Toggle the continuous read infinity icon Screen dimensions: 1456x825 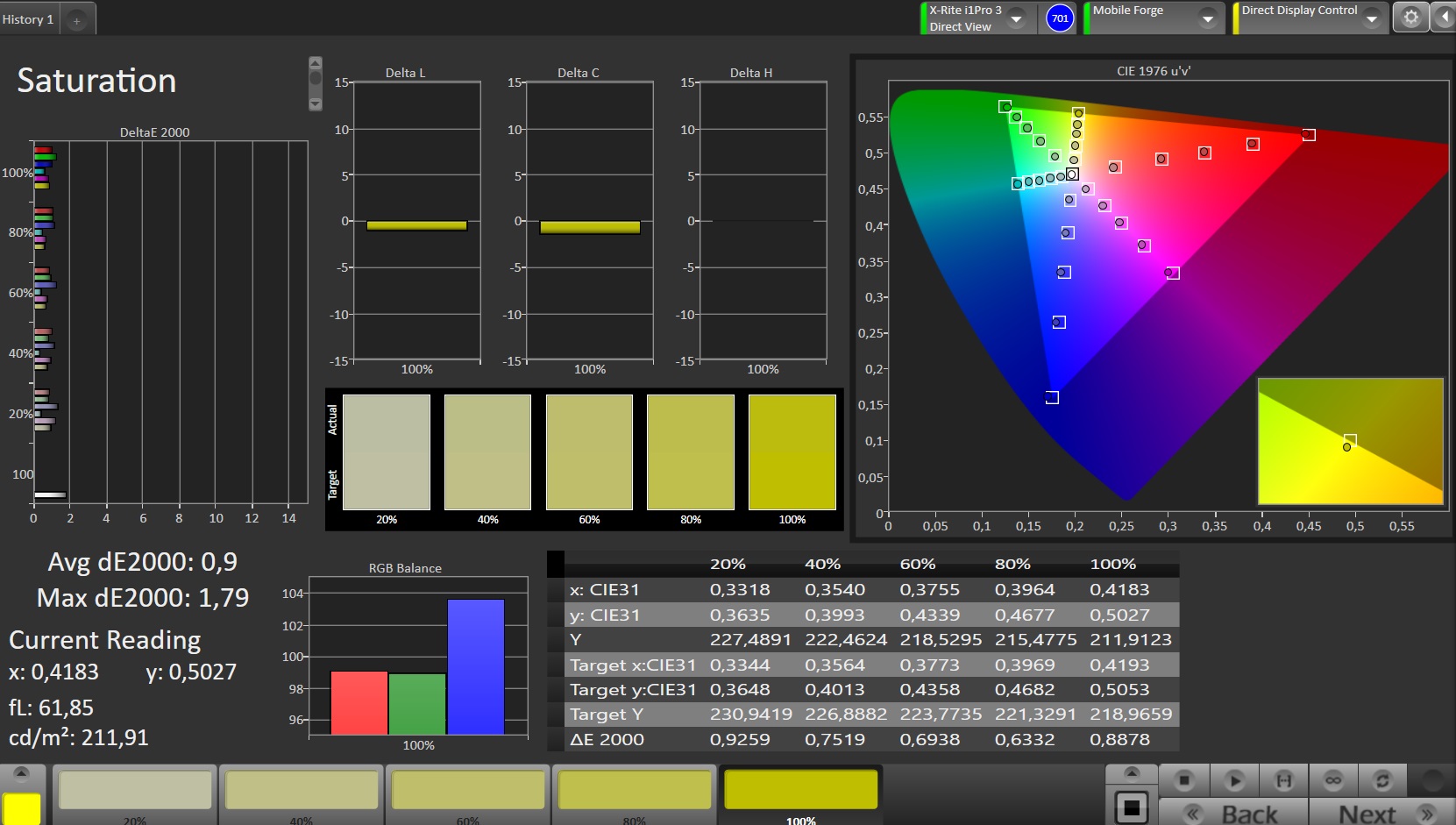(1332, 779)
